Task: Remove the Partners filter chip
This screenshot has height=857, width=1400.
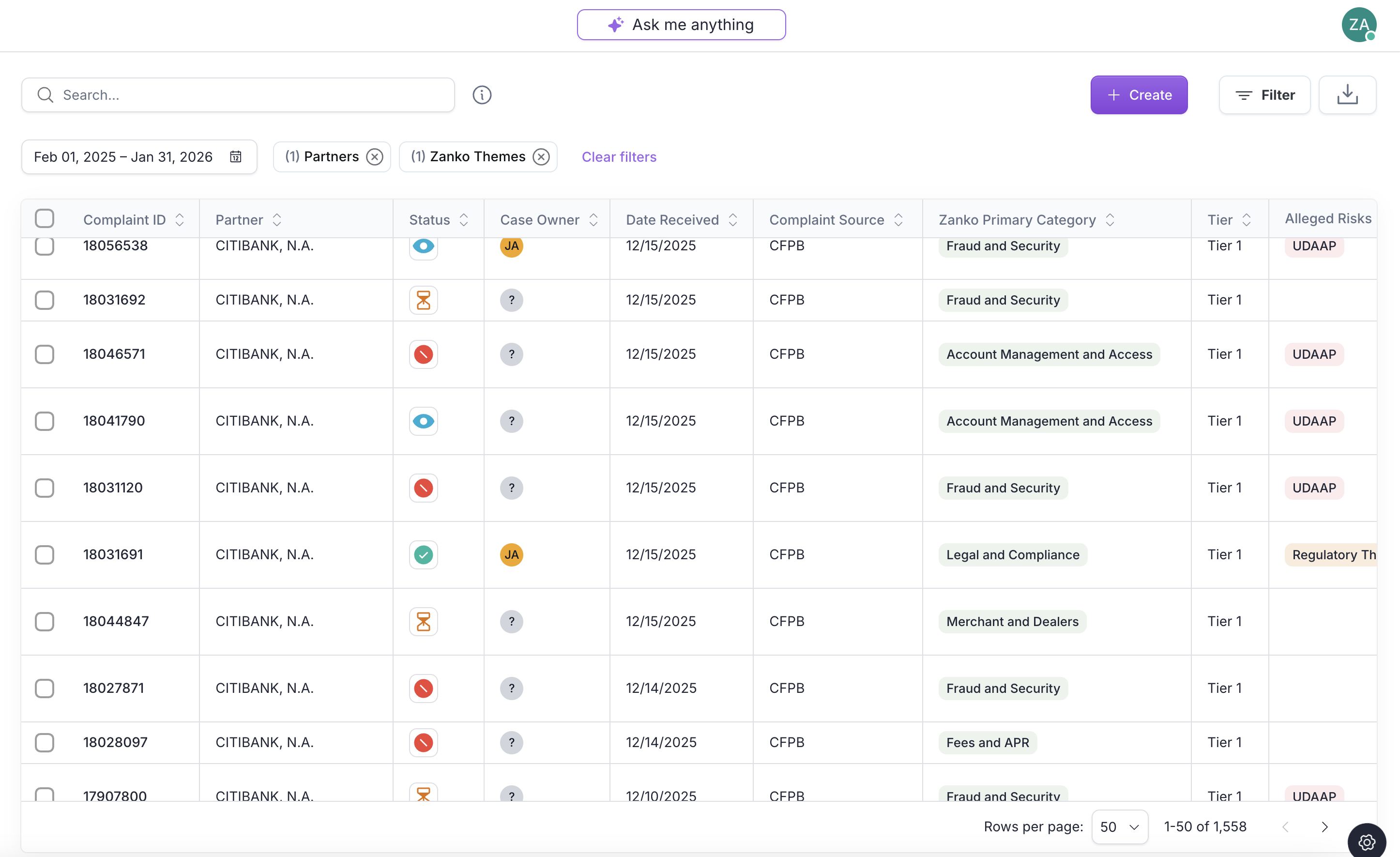Action: coord(374,157)
